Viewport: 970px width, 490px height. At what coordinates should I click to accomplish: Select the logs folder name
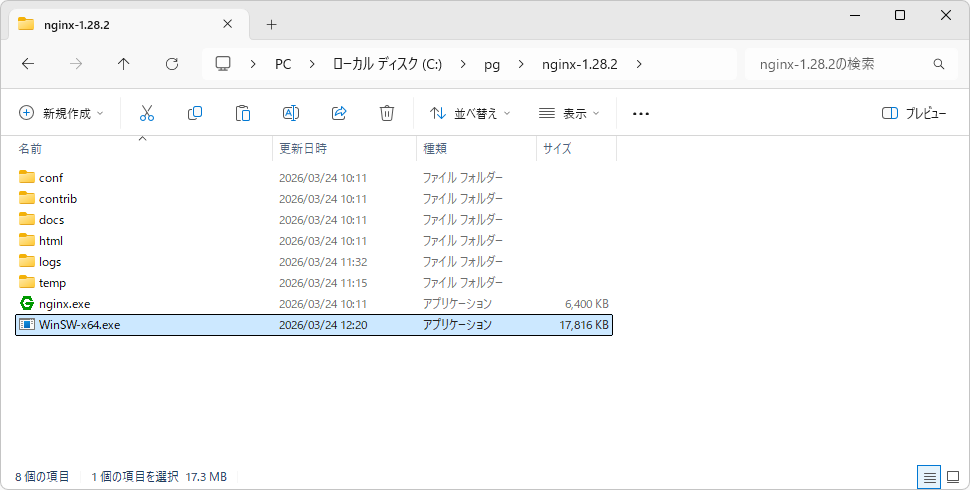click(50, 262)
